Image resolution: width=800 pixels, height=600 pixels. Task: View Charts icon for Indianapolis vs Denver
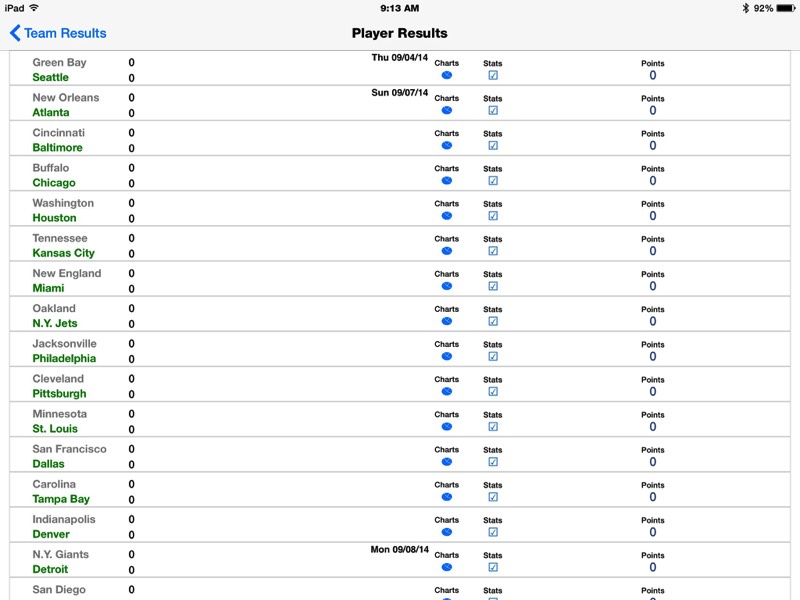pos(446,532)
